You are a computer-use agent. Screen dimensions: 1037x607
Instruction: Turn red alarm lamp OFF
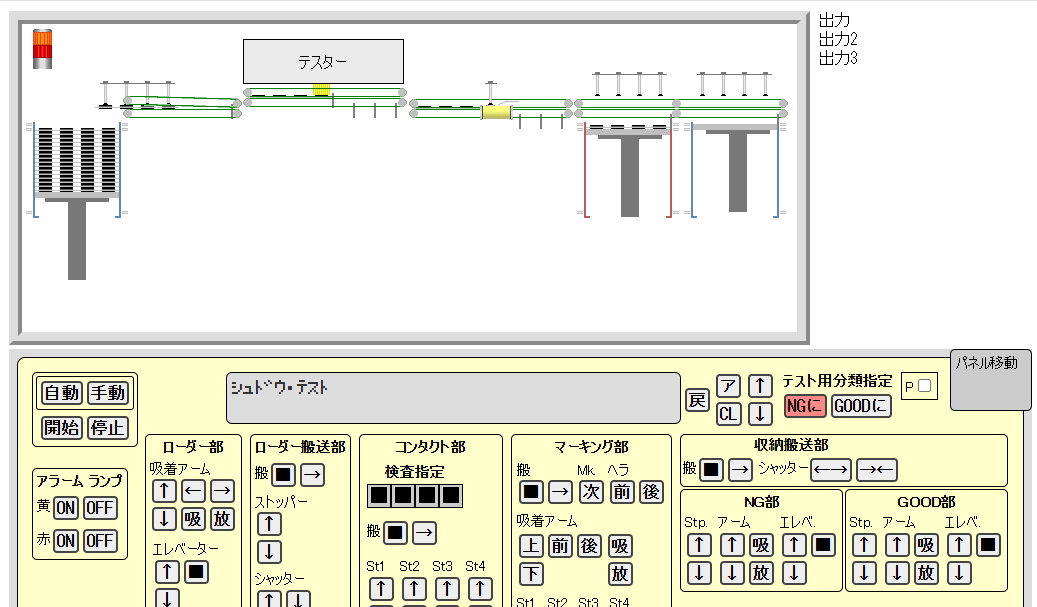point(99,541)
